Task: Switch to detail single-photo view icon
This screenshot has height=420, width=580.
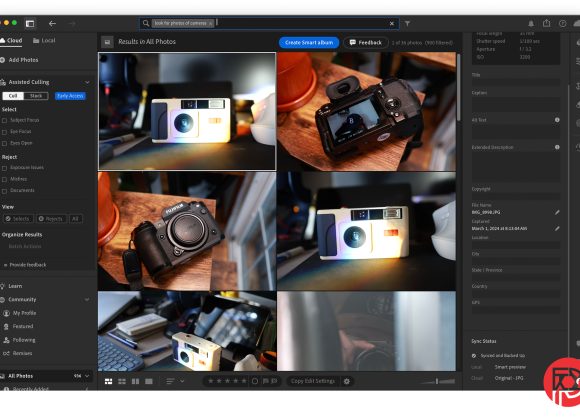Action: 149,381
